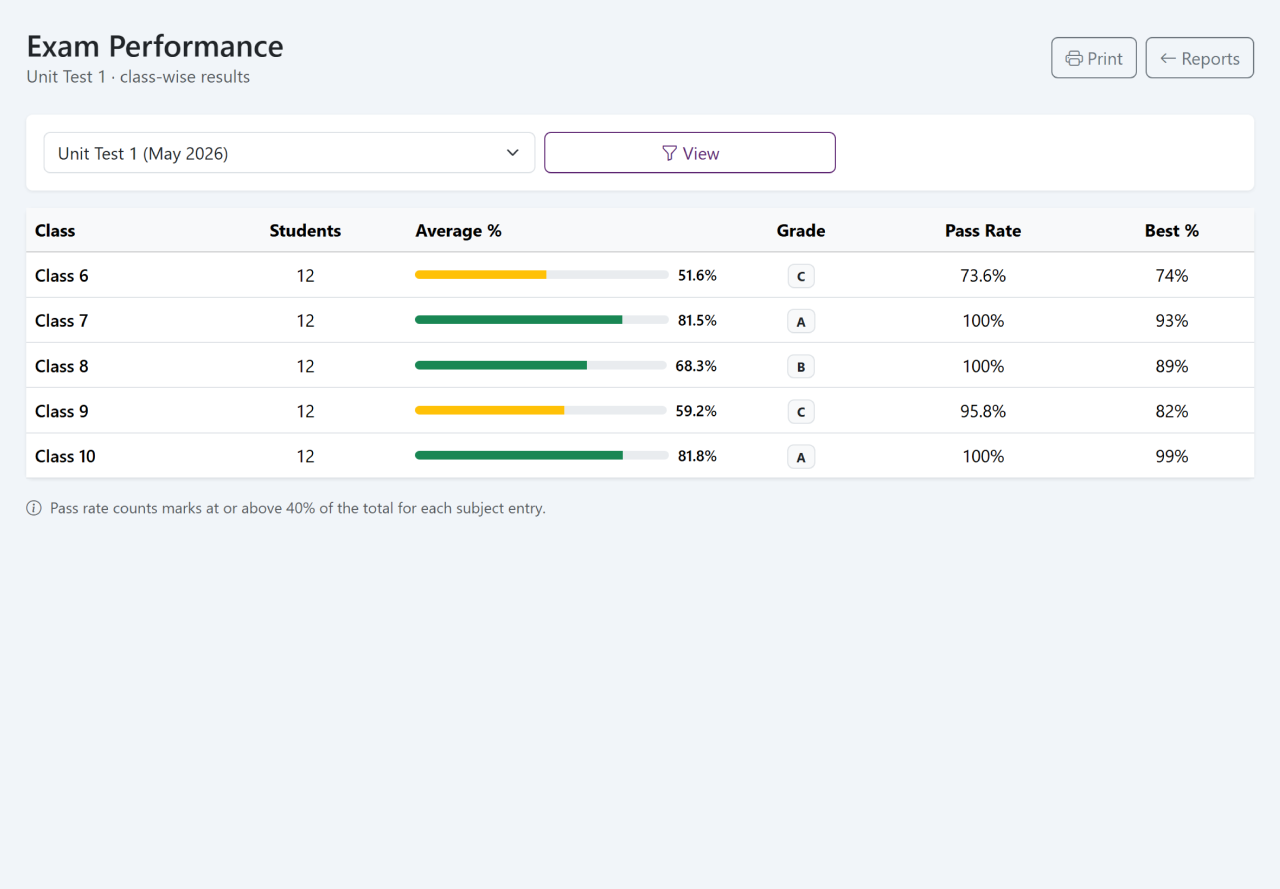The image size is (1280, 889).
Task: Click the Class 9 students count cell
Action: click(305, 411)
